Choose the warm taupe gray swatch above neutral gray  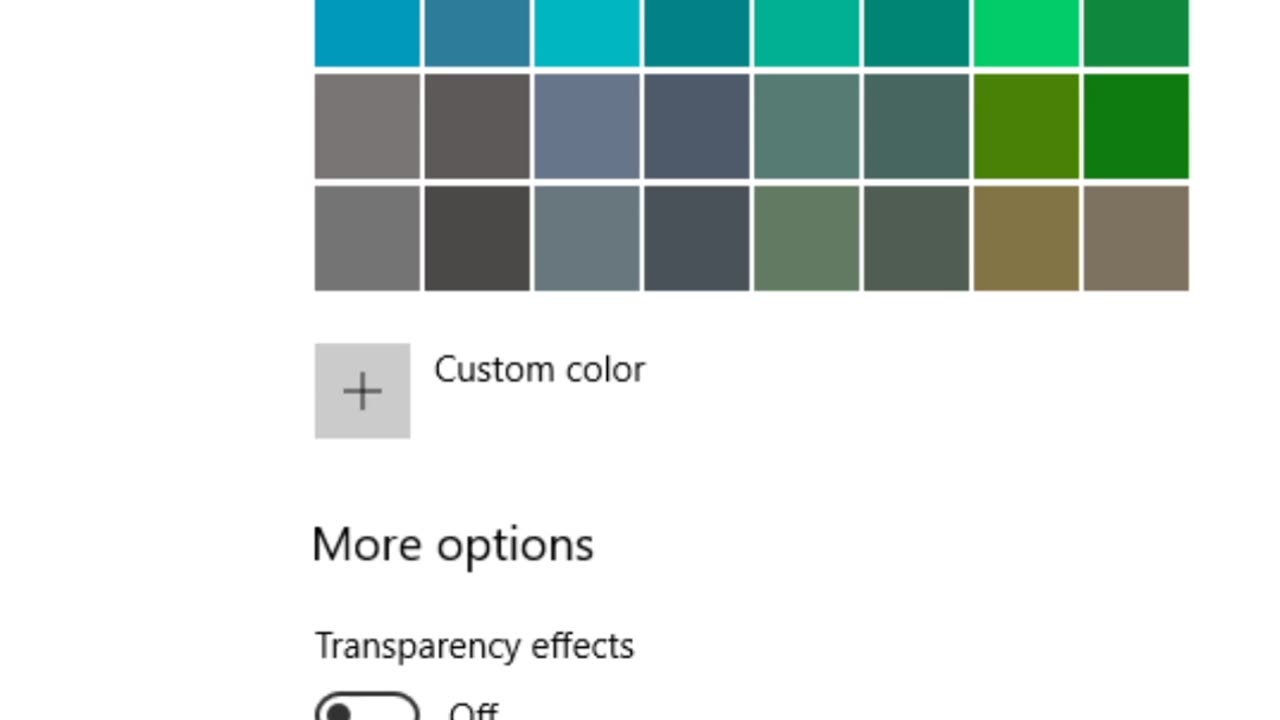[x=367, y=127]
